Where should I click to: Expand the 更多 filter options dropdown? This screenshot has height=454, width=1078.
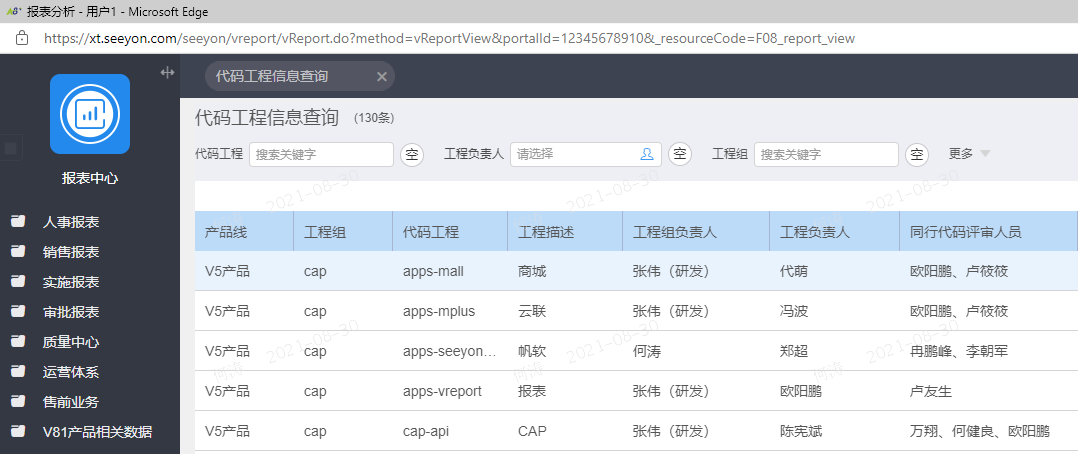969,154
